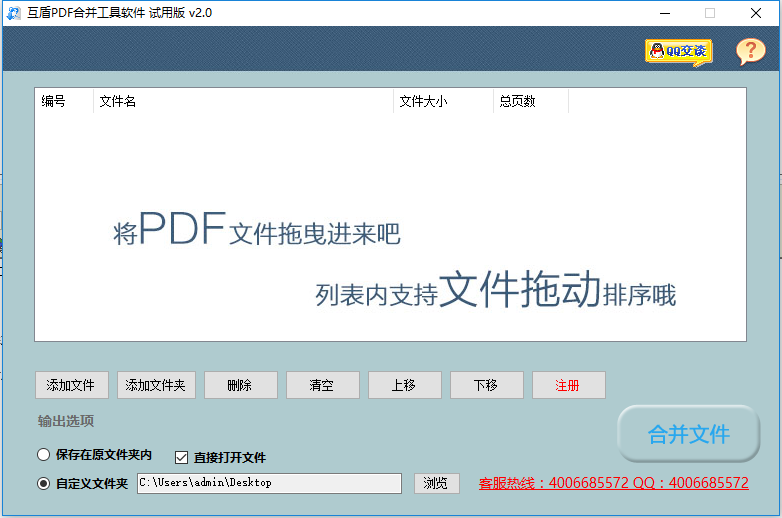Open registration via red 注册 button
The height and width of the screenshot is (518, 782).
point(569,385)
